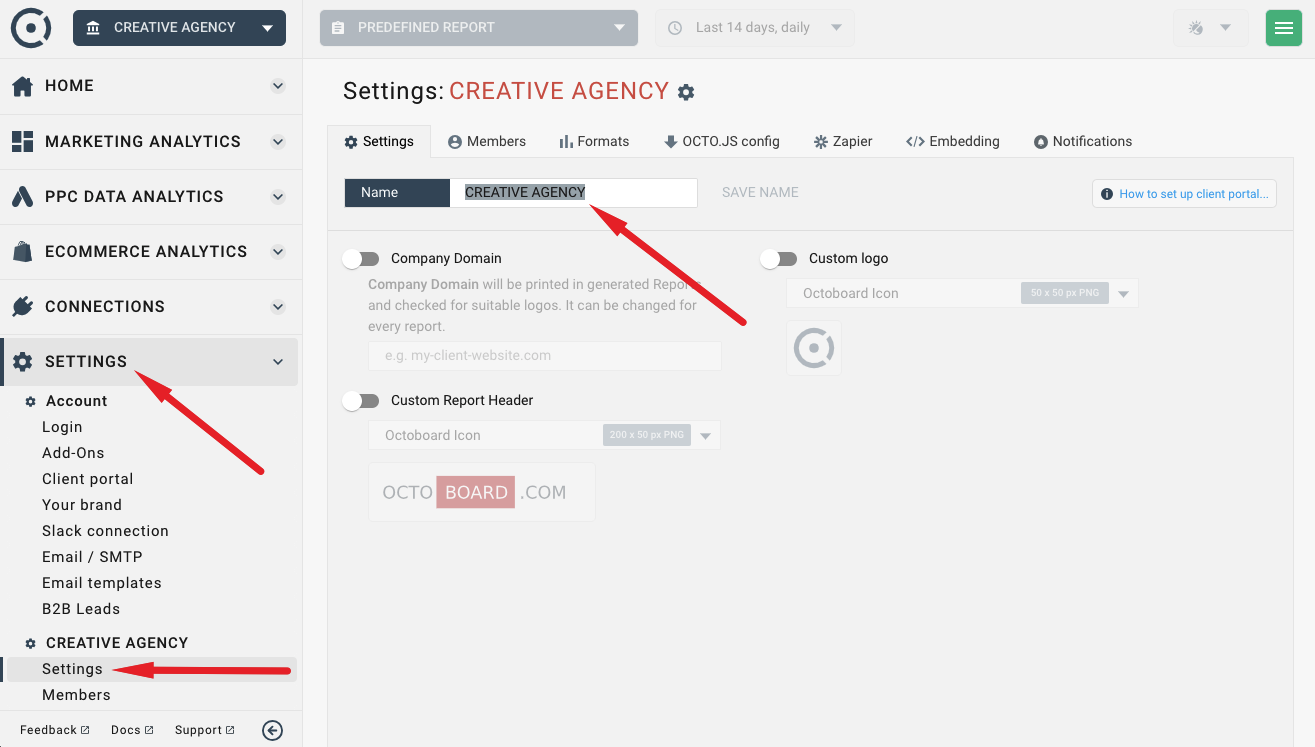Click the Octoboard logo preview thumbnail
Viewport: 1315px width, 747px height.
814,348
